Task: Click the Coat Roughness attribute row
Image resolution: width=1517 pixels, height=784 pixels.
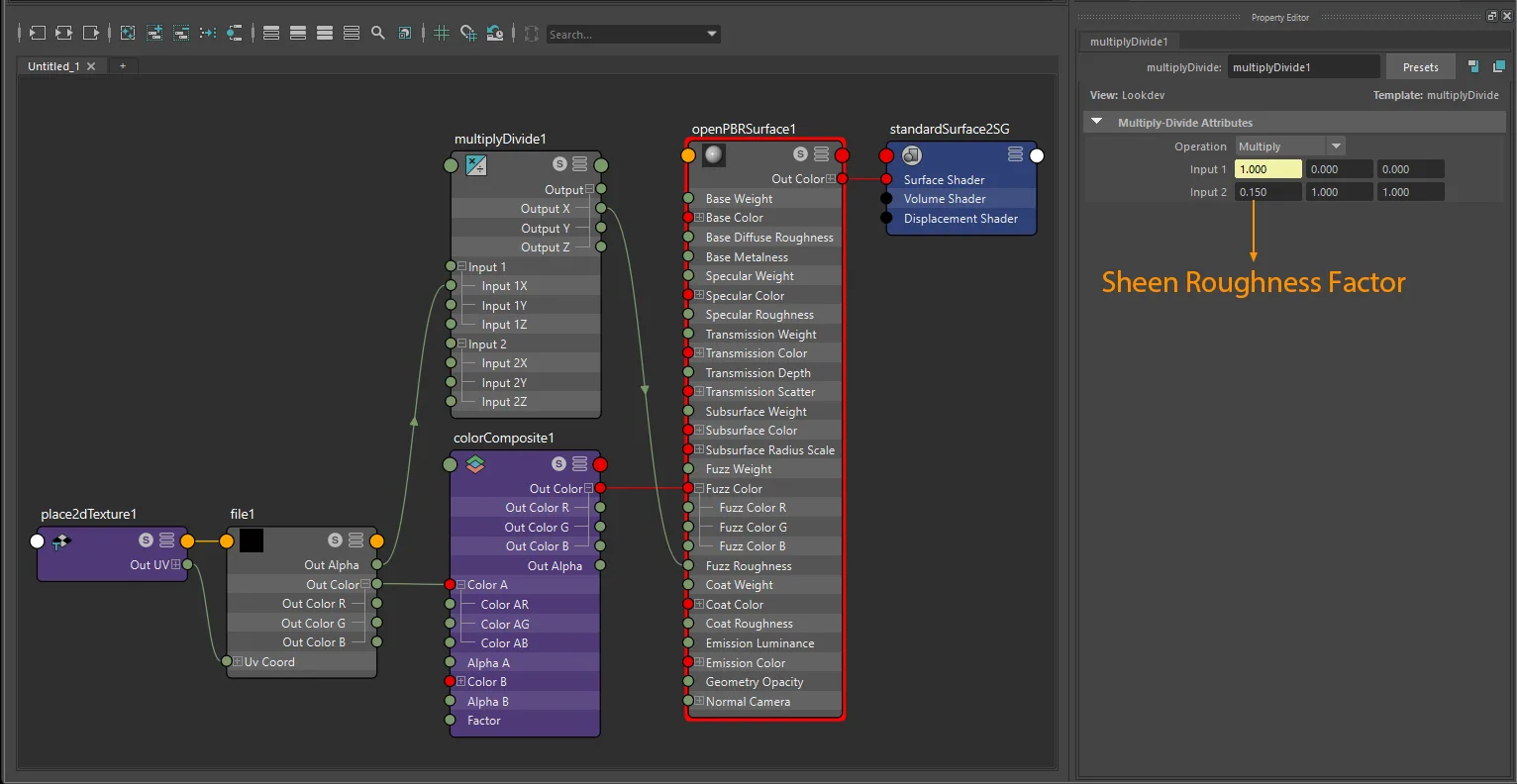Action: (763, 624)
